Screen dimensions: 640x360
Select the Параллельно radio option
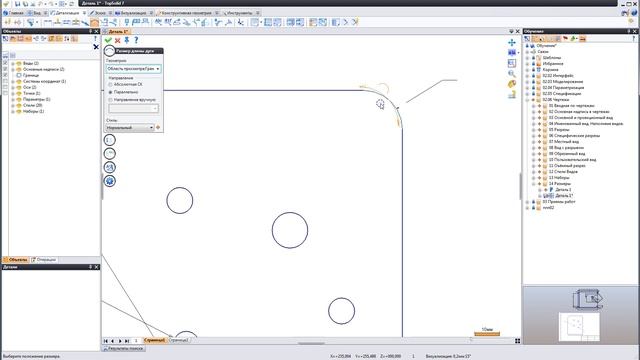point(110,92)
